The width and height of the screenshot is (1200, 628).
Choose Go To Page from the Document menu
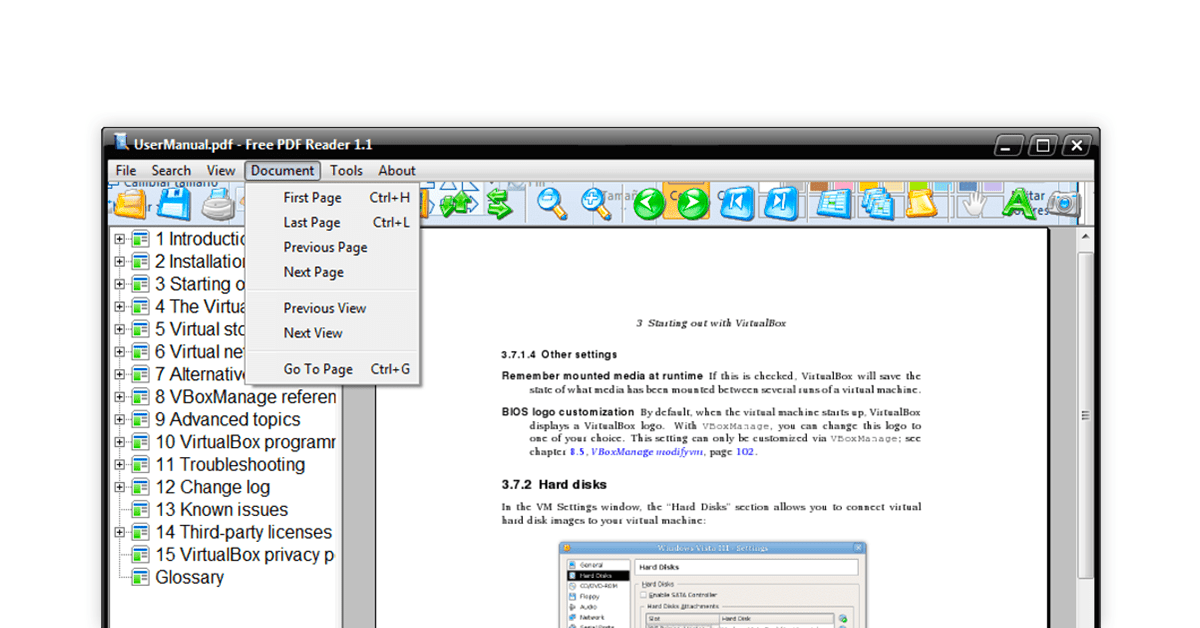[318, 368]
